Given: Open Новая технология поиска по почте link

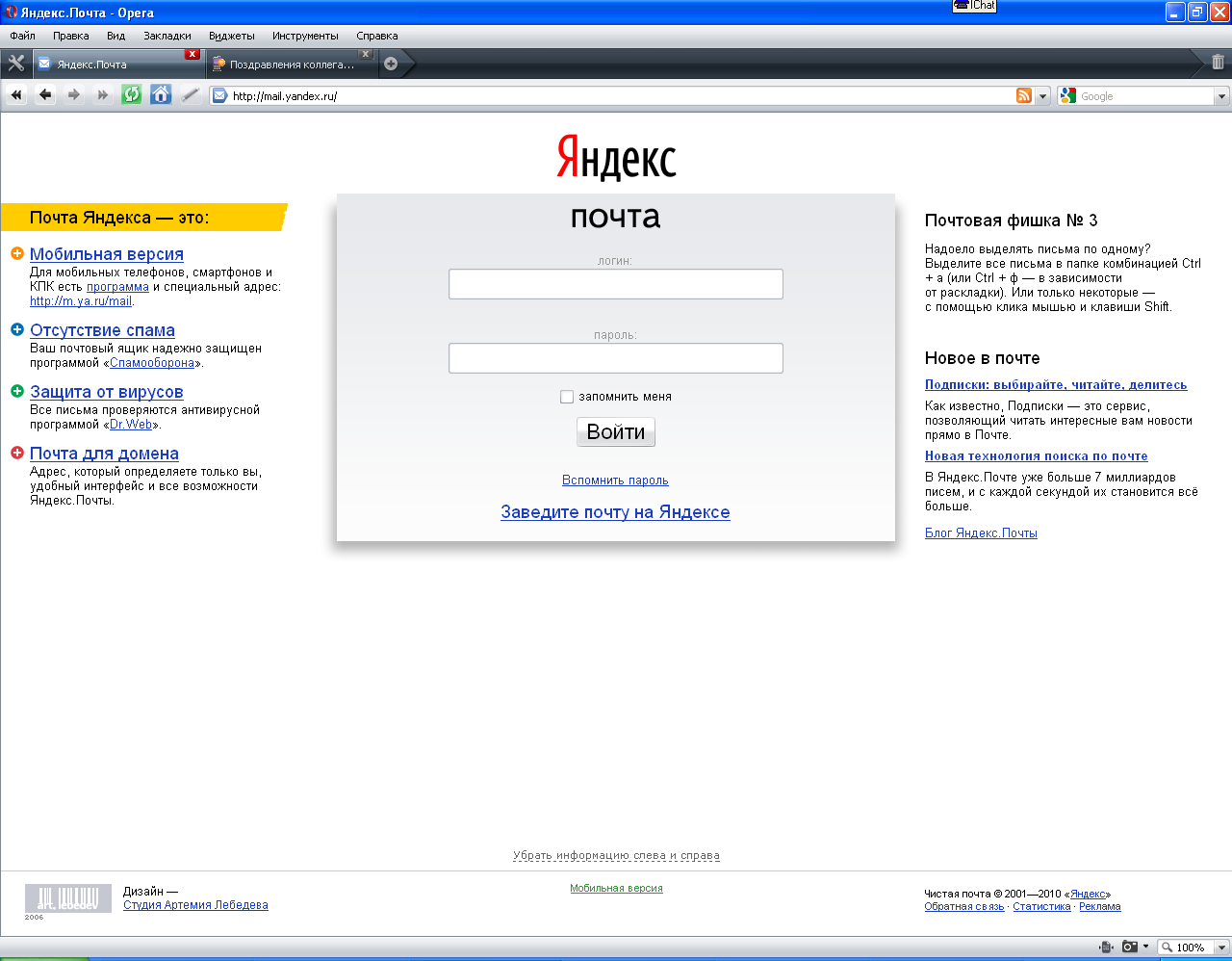Looking at the screenshot, I should (1037, 456).
